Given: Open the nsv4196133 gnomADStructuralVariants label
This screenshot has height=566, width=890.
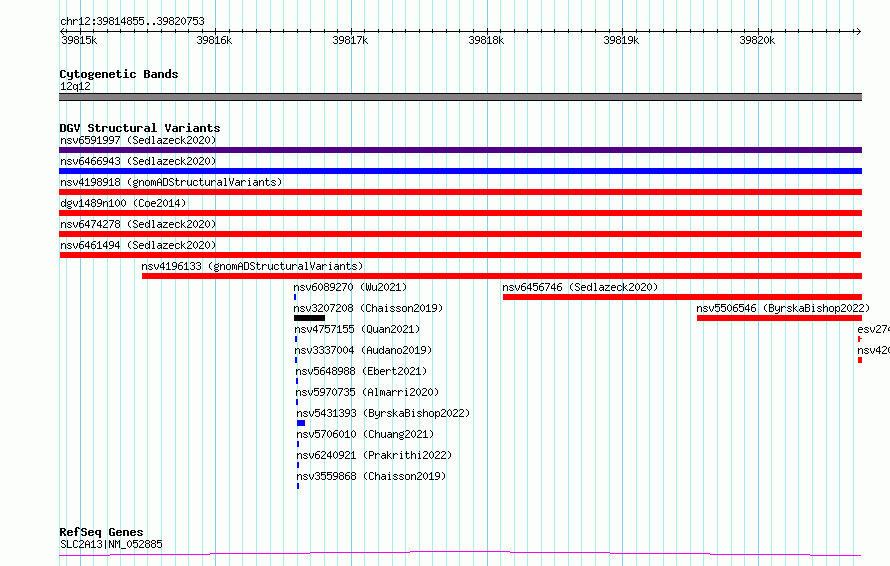Looking at the screenshot, I should (x=252, y=266).
